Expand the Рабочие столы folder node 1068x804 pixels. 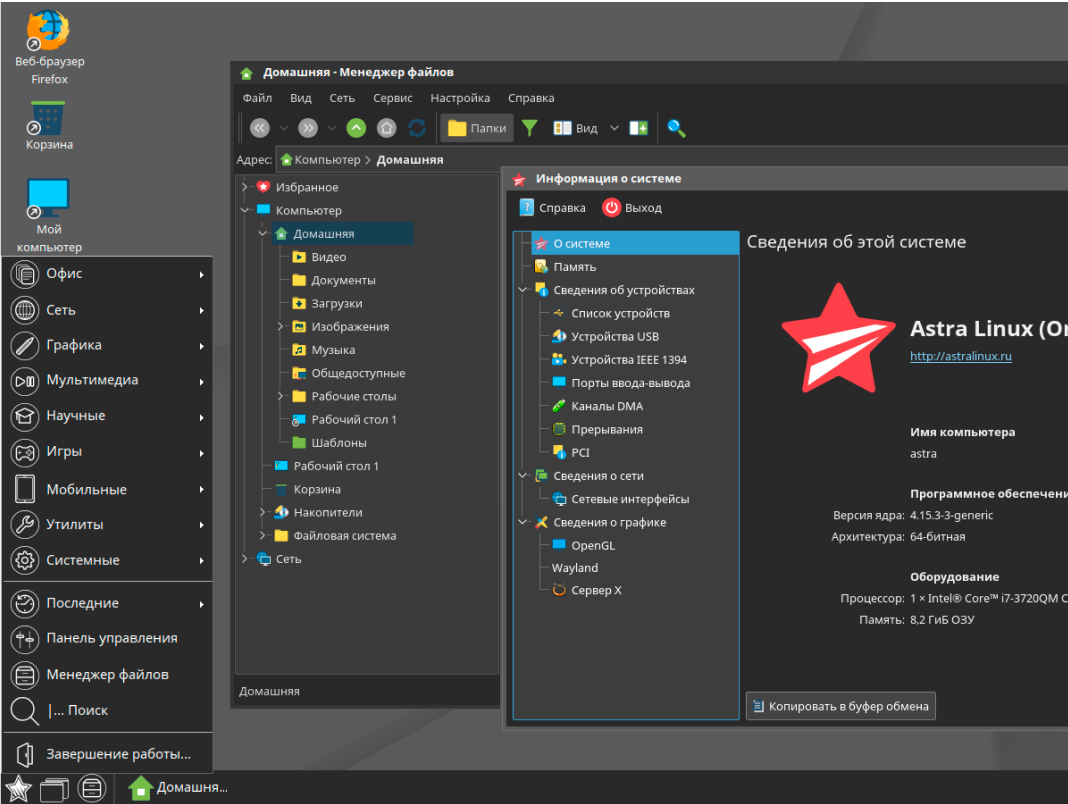281,396
